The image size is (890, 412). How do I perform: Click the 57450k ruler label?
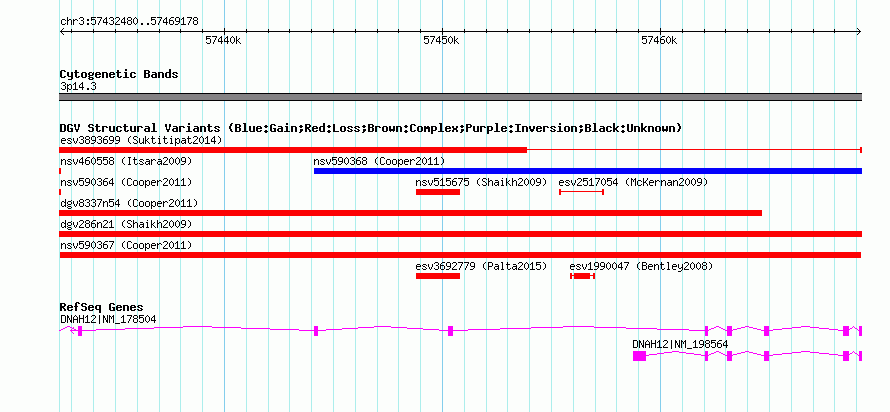[441, 40]
